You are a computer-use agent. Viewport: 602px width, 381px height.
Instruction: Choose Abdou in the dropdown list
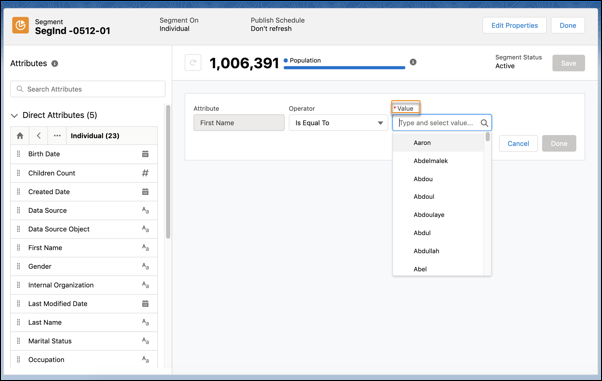point(438,179)
